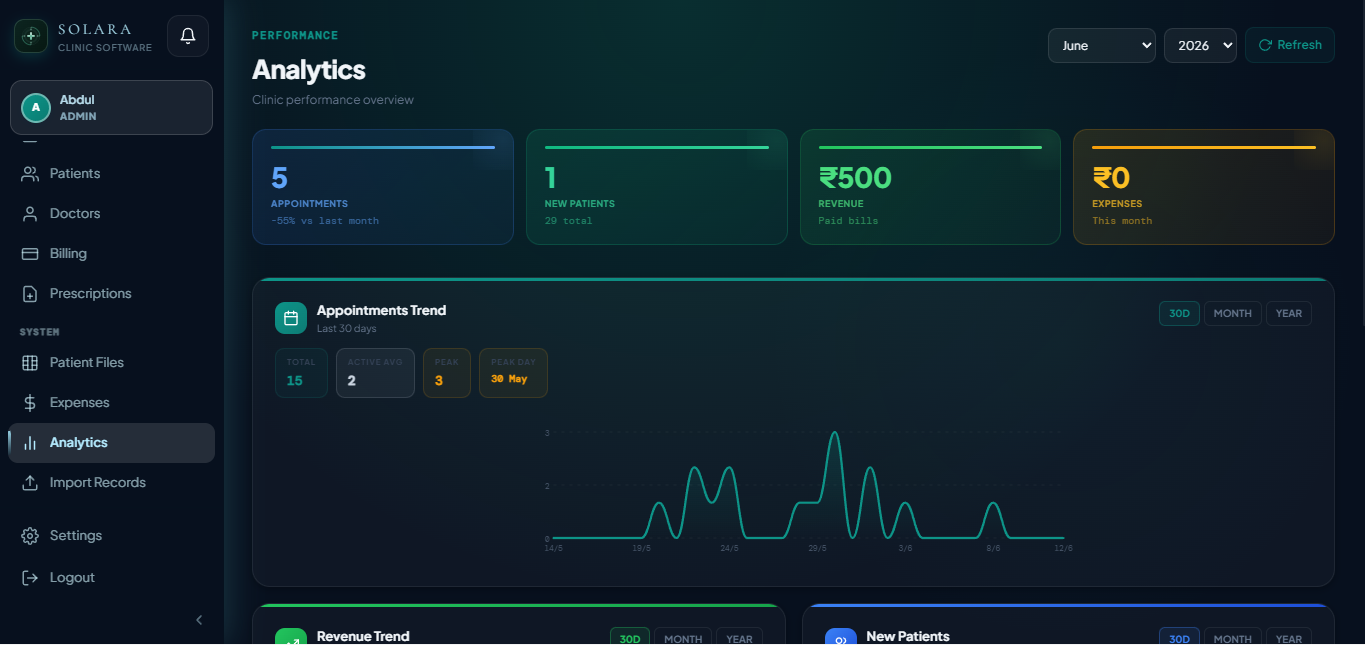Navigate to Patient Files

[111, 362]
